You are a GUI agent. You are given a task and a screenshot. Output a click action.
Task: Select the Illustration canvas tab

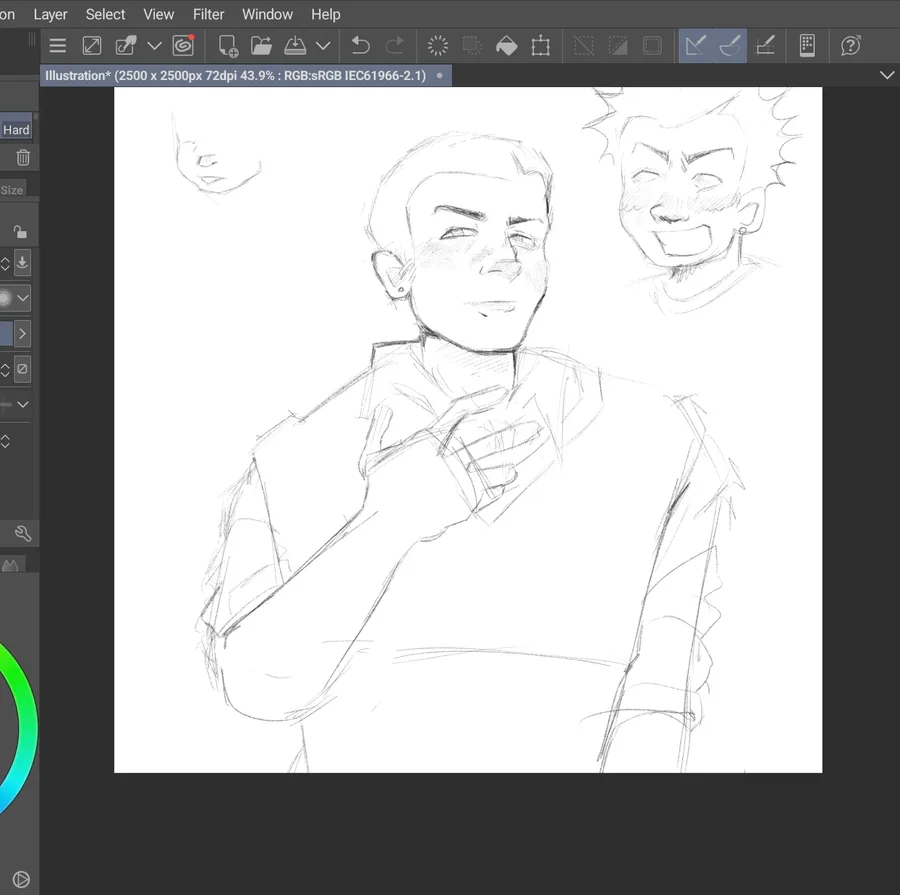coord(246,76)
